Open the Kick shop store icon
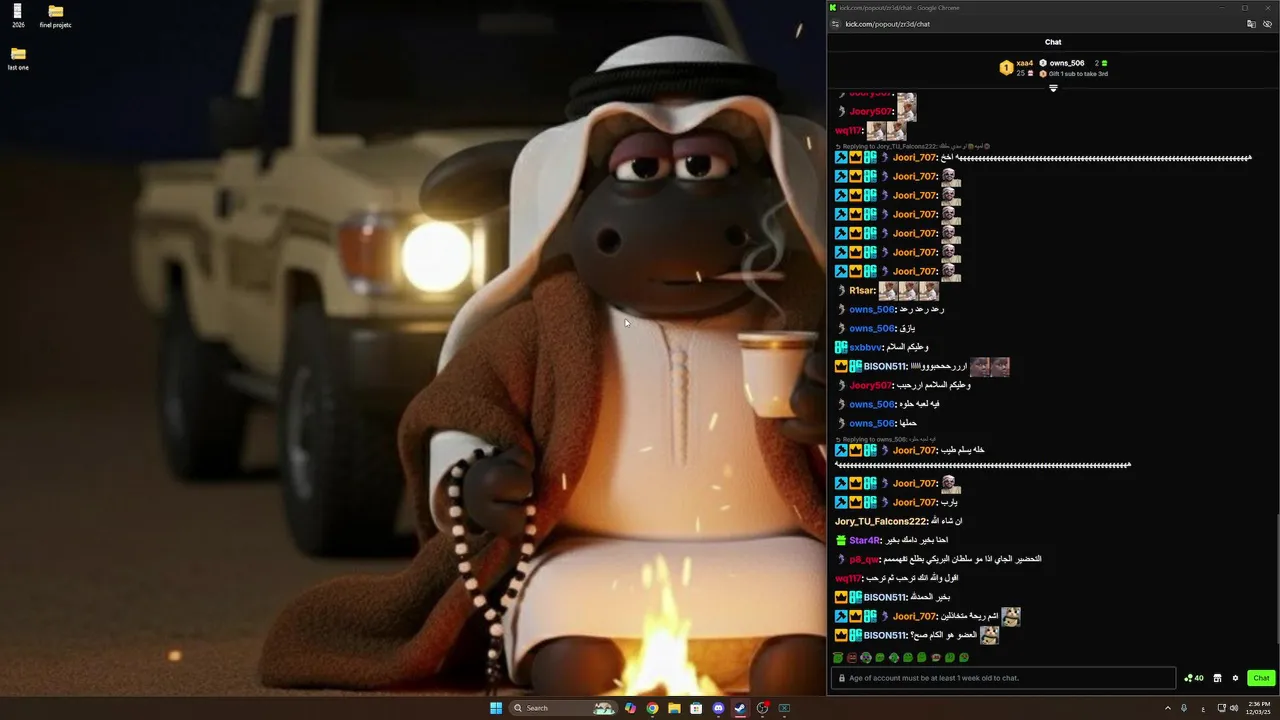The height and width of the screenshot is (720, 1280). point(1217,678)
